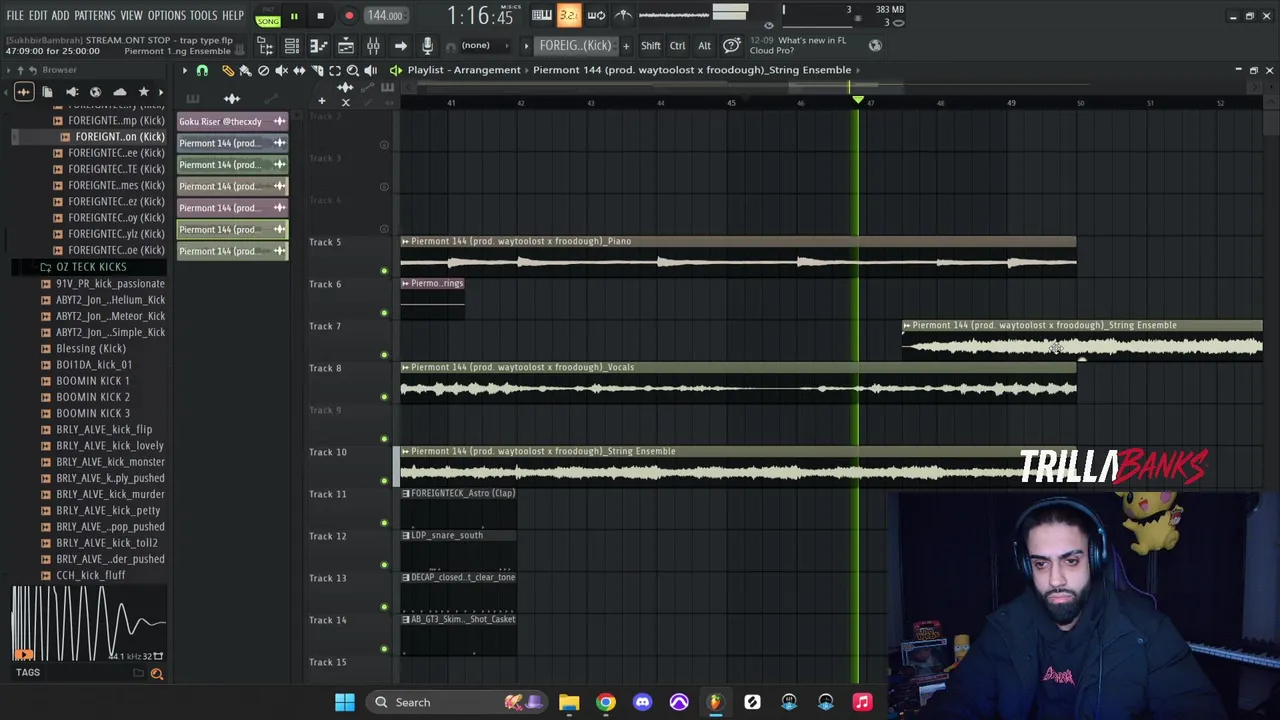The height and width of the screenshot is (720, 1280).
Task: Adjust the 144.000 tempo field
Action: pyautogui.click(x=384, y=16)
